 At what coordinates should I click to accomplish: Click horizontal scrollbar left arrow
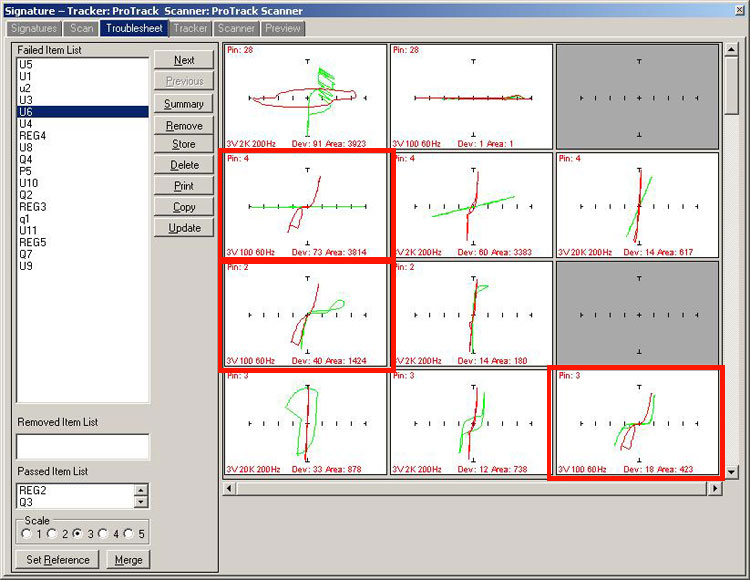pyautogui.click(x=229, y=488)
